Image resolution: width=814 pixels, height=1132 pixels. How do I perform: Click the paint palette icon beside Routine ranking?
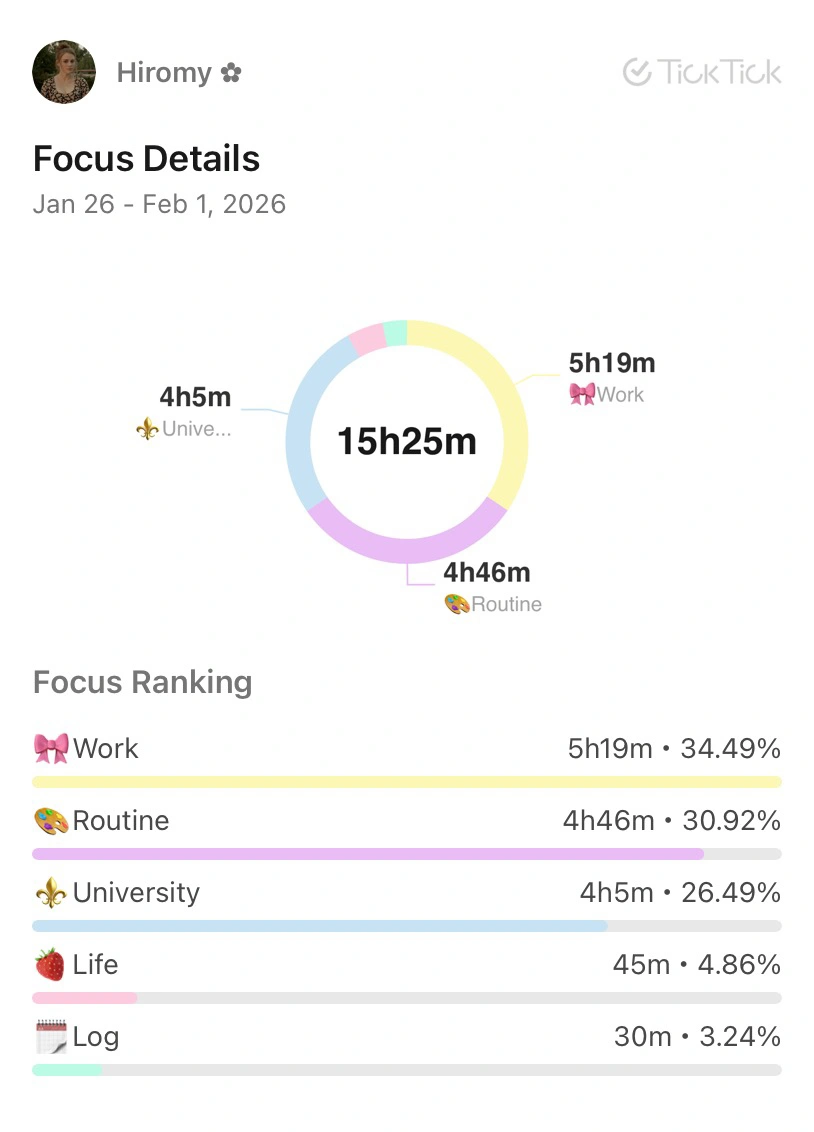(51, 821)
